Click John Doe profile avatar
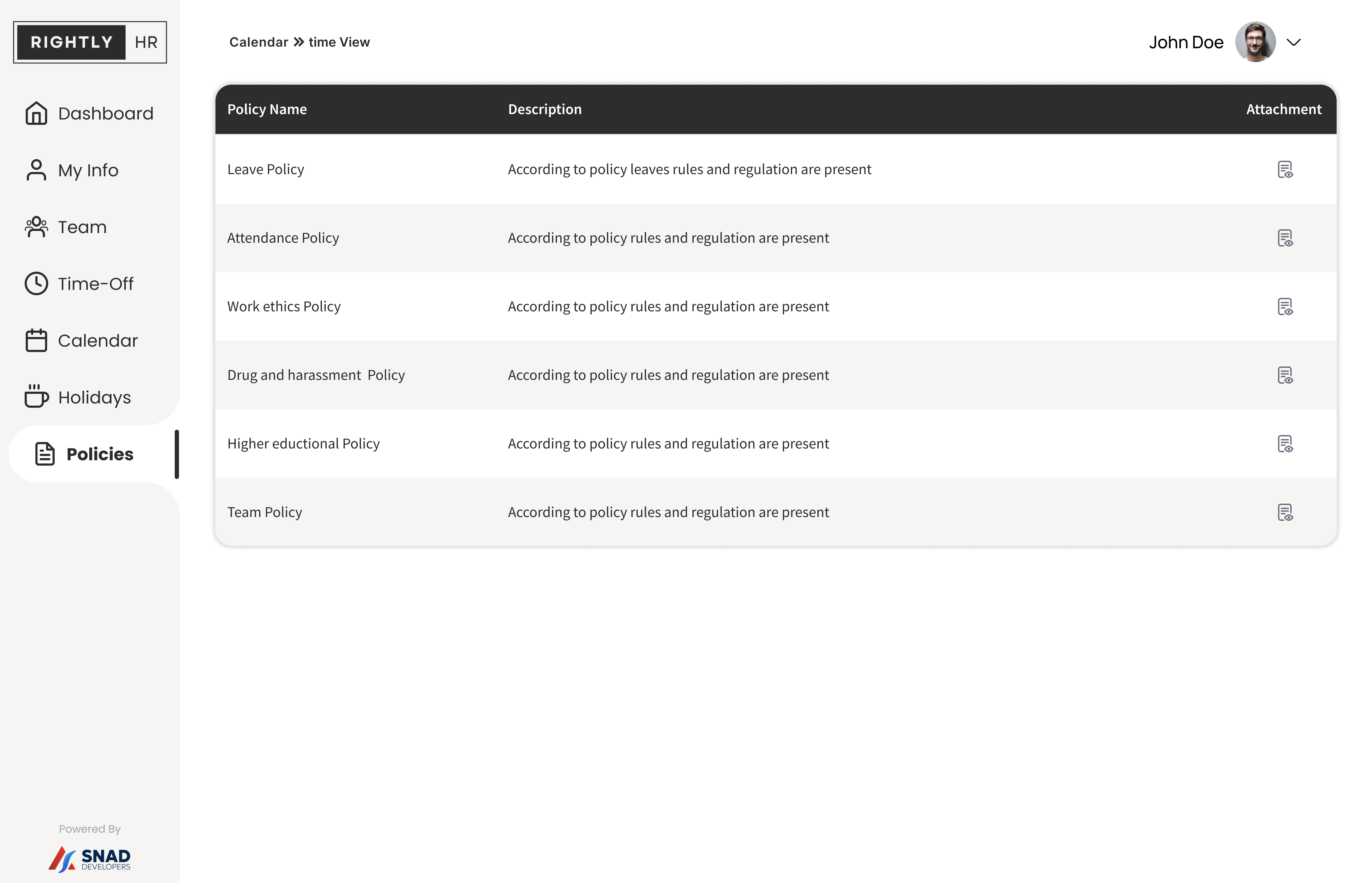This screenshot has height=883, width=1372. point(1255,42)
